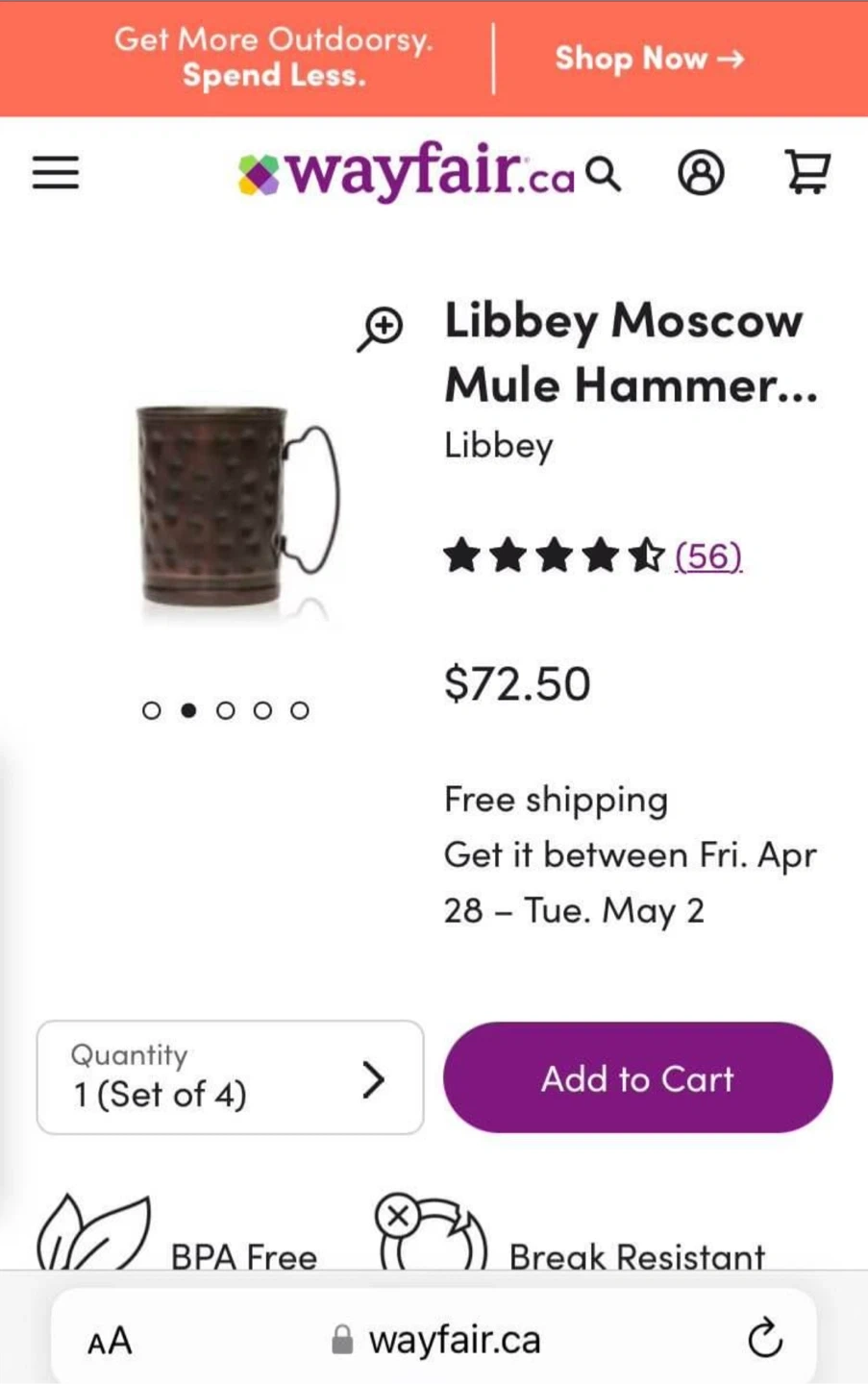Open the (56) reviews link
The width and height of the screenshot is (868, 1384).
tap(708, 556)
